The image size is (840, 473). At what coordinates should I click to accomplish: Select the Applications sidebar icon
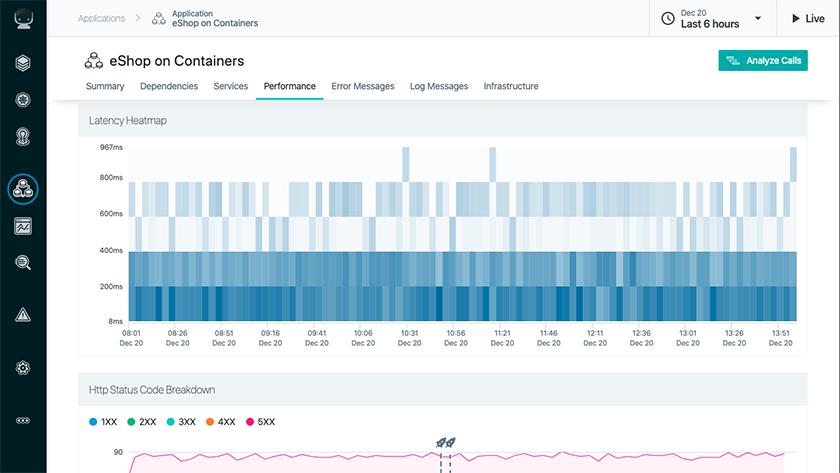coord(23,189)
